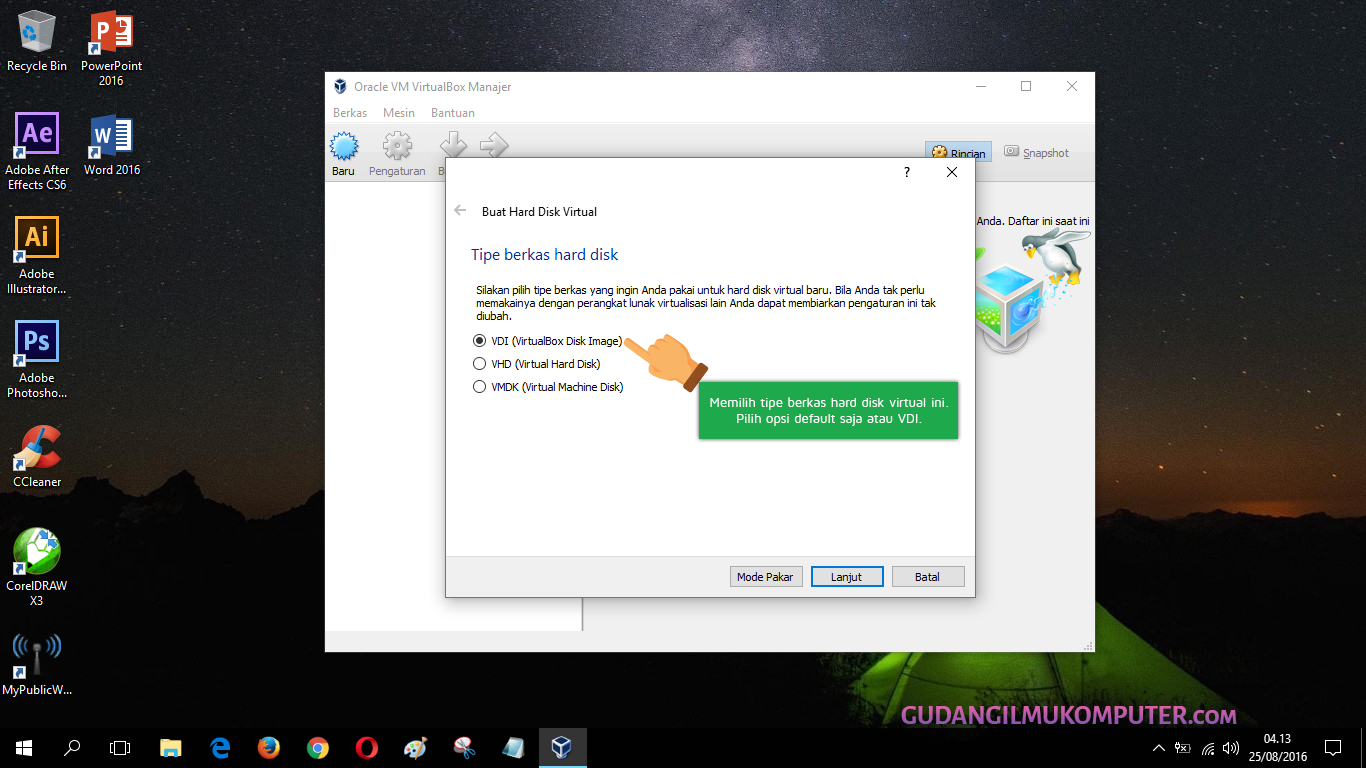1366x768 pixels.
Task: Launch Google Chrome from the taskbar
Action: coord(318,748)
